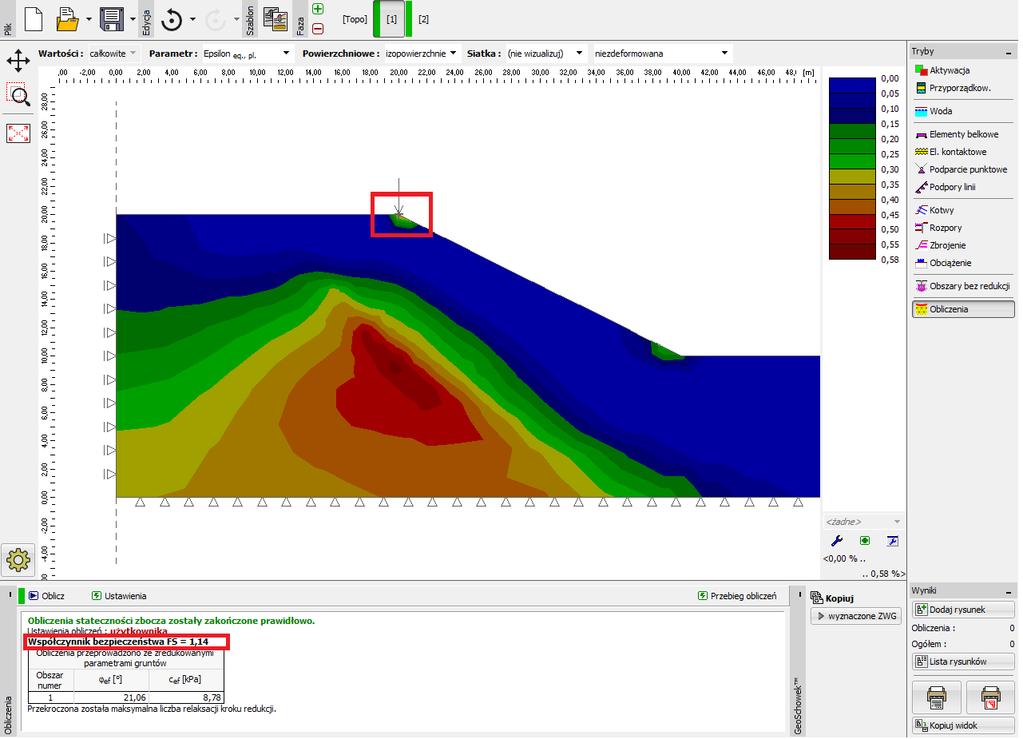Open the niezdeformowana dropdown
Viewport: 1023px width, 739px height.
pos(661,53)
